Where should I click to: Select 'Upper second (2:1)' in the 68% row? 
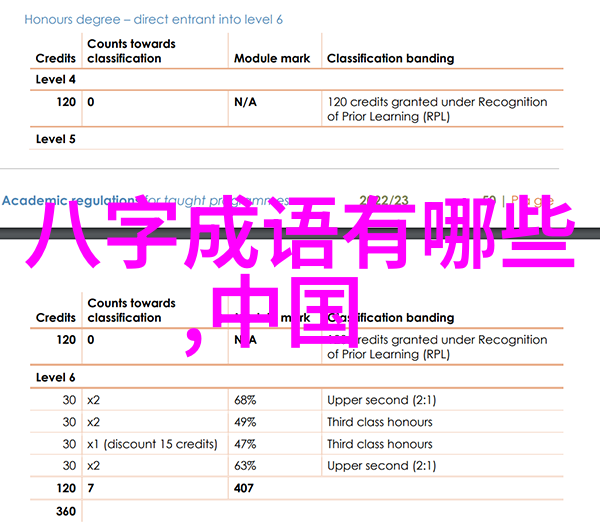[x=382, y=400]
